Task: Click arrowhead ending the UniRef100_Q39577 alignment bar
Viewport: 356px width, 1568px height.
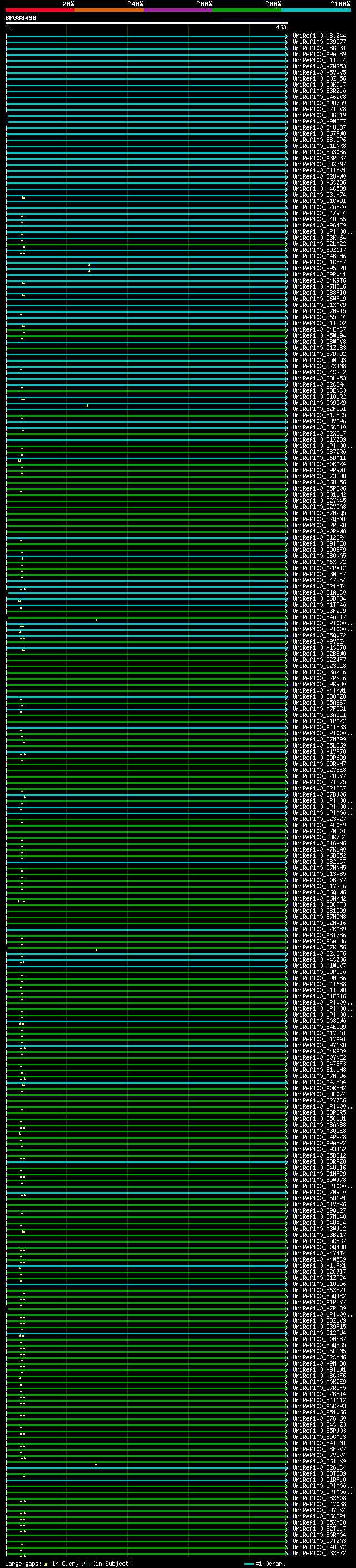Action: tap(286, 43)
